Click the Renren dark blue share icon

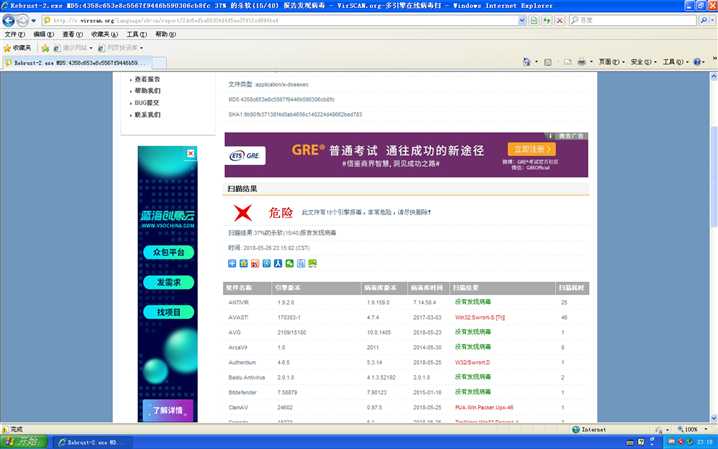(x=278, y=263)
